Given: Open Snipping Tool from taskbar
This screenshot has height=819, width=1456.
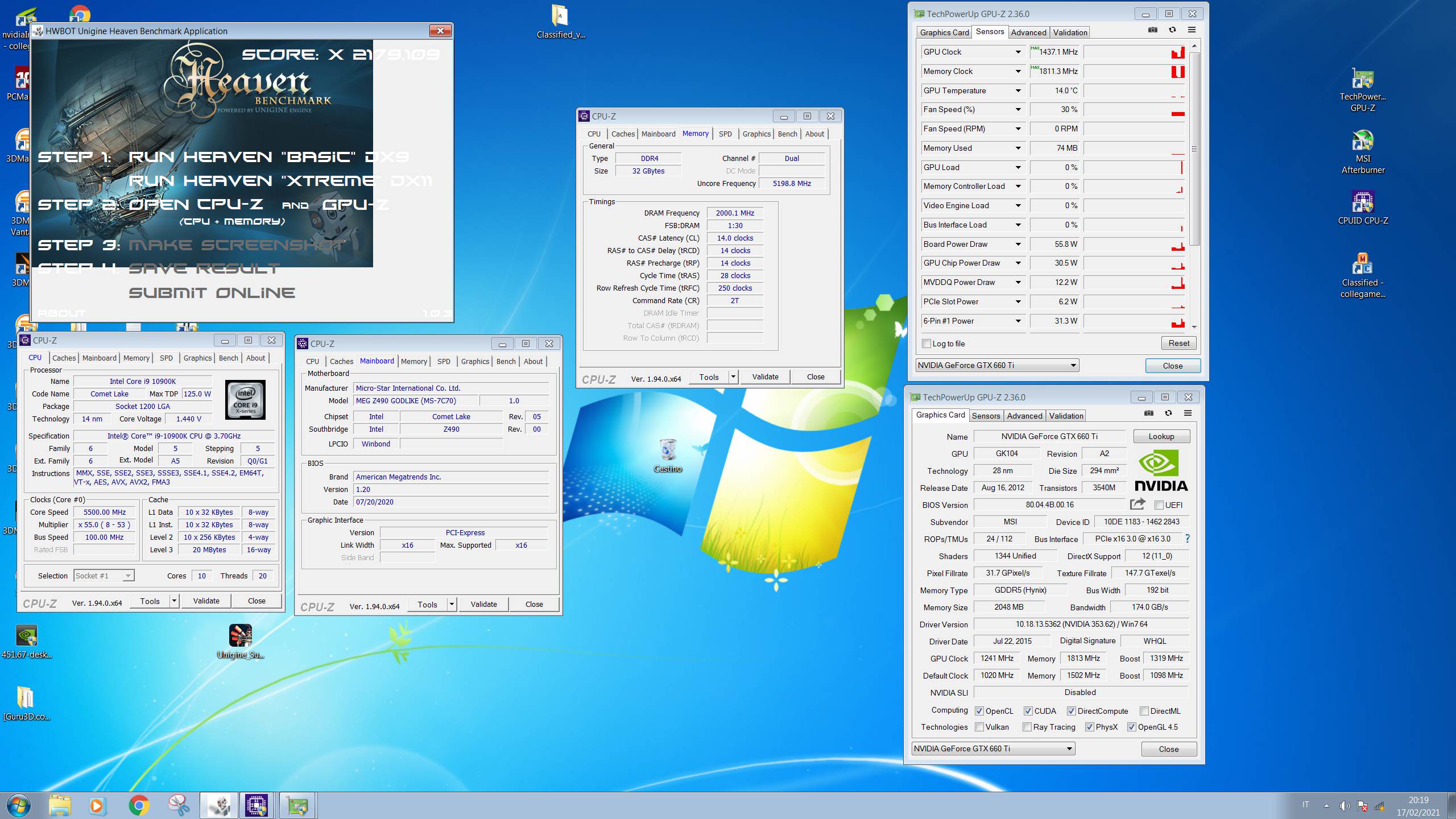Looking at the screenshot, I should (179, 805).
